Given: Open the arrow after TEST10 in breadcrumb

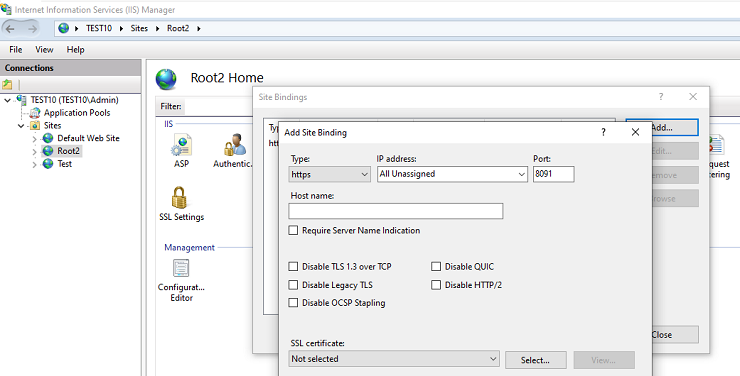Looking at the screenshot, I should pos(121,28).
